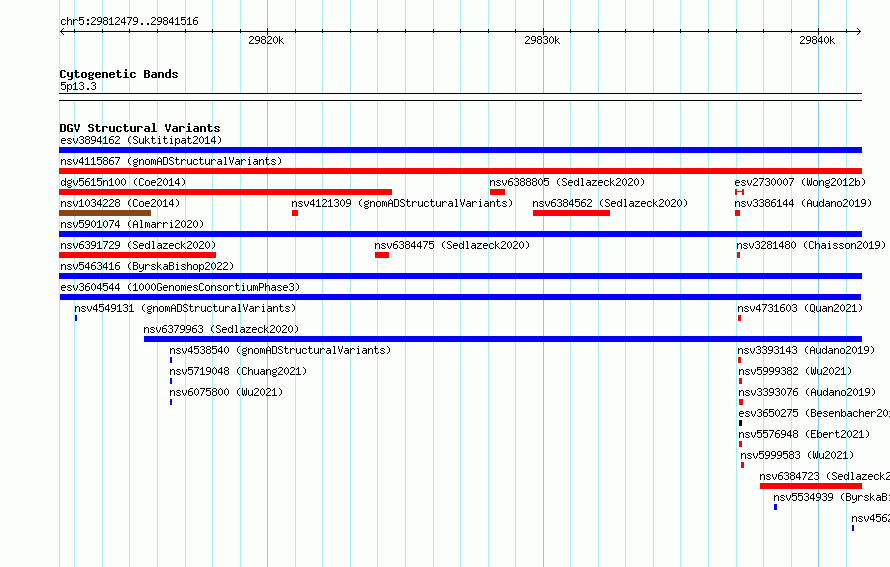Image resolution: width=890 pixels, height=567 pixels.
Task: Open nsv5901074 (Almarri2020) label
Action: tap(132, 224)
